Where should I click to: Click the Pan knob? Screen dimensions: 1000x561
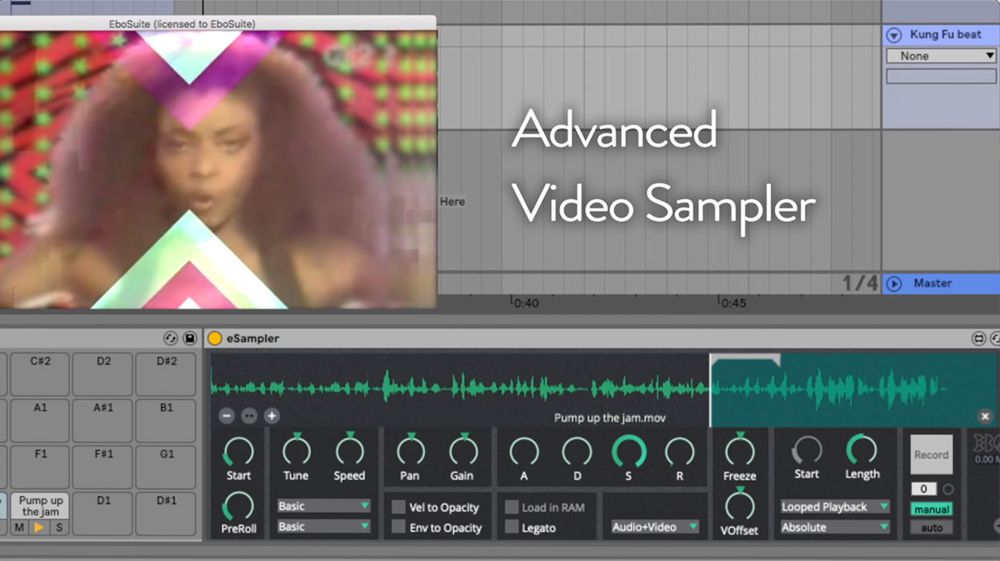[x=410, y=450]
